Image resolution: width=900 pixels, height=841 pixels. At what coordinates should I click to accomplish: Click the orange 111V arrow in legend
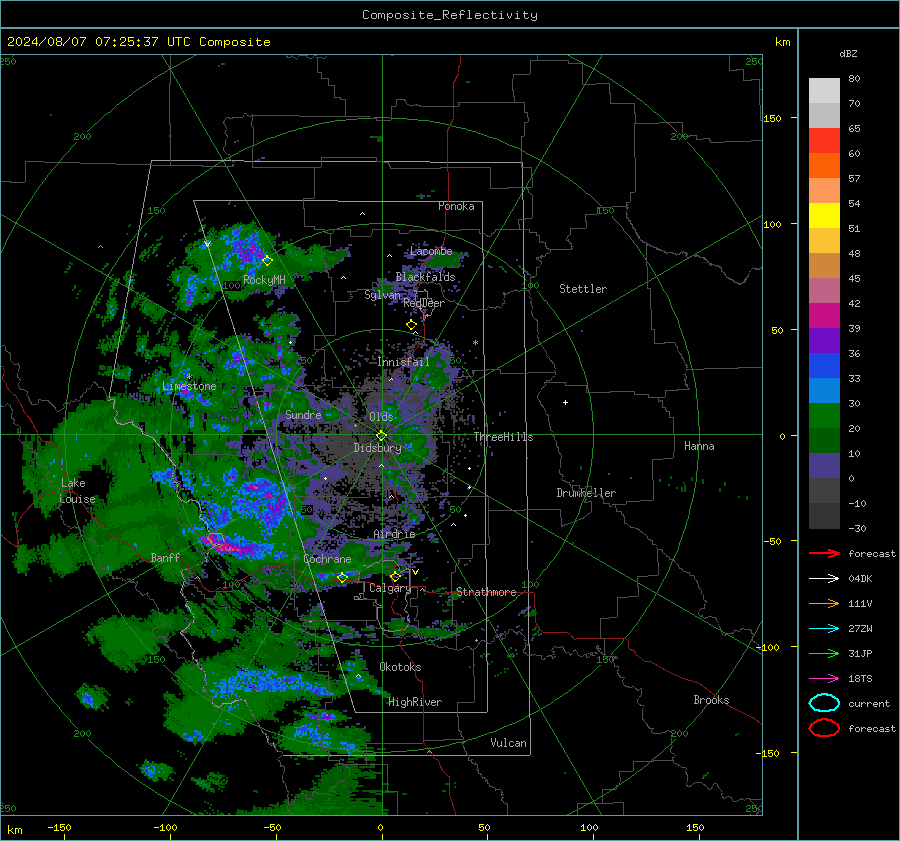point(824,603)
